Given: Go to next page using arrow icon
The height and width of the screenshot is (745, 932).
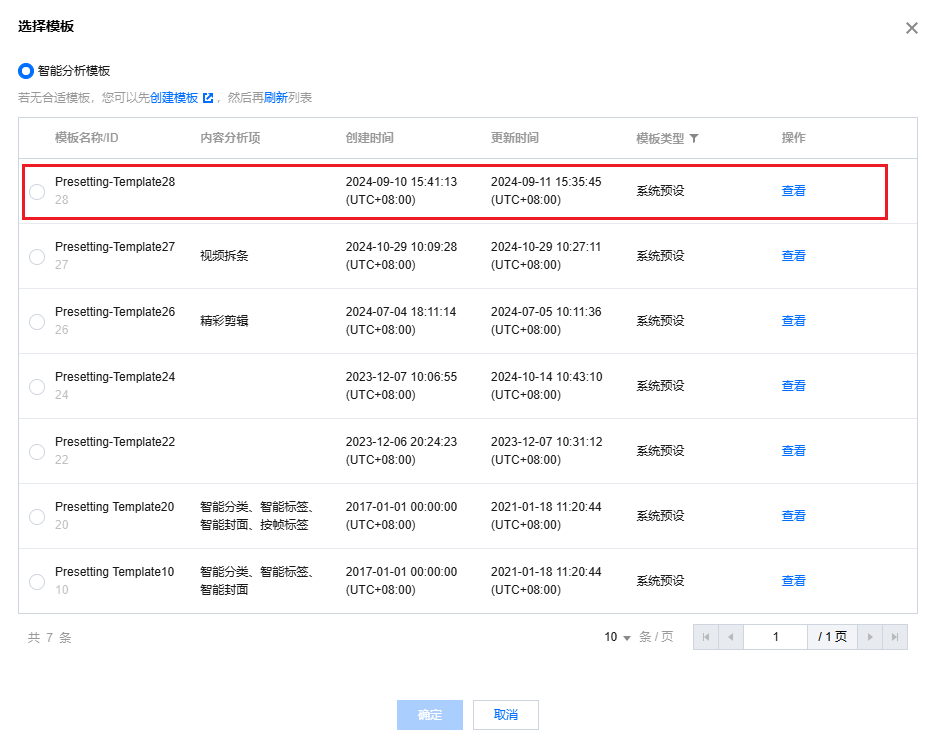Looking at the screenshot, I should (x=870, y=637).
